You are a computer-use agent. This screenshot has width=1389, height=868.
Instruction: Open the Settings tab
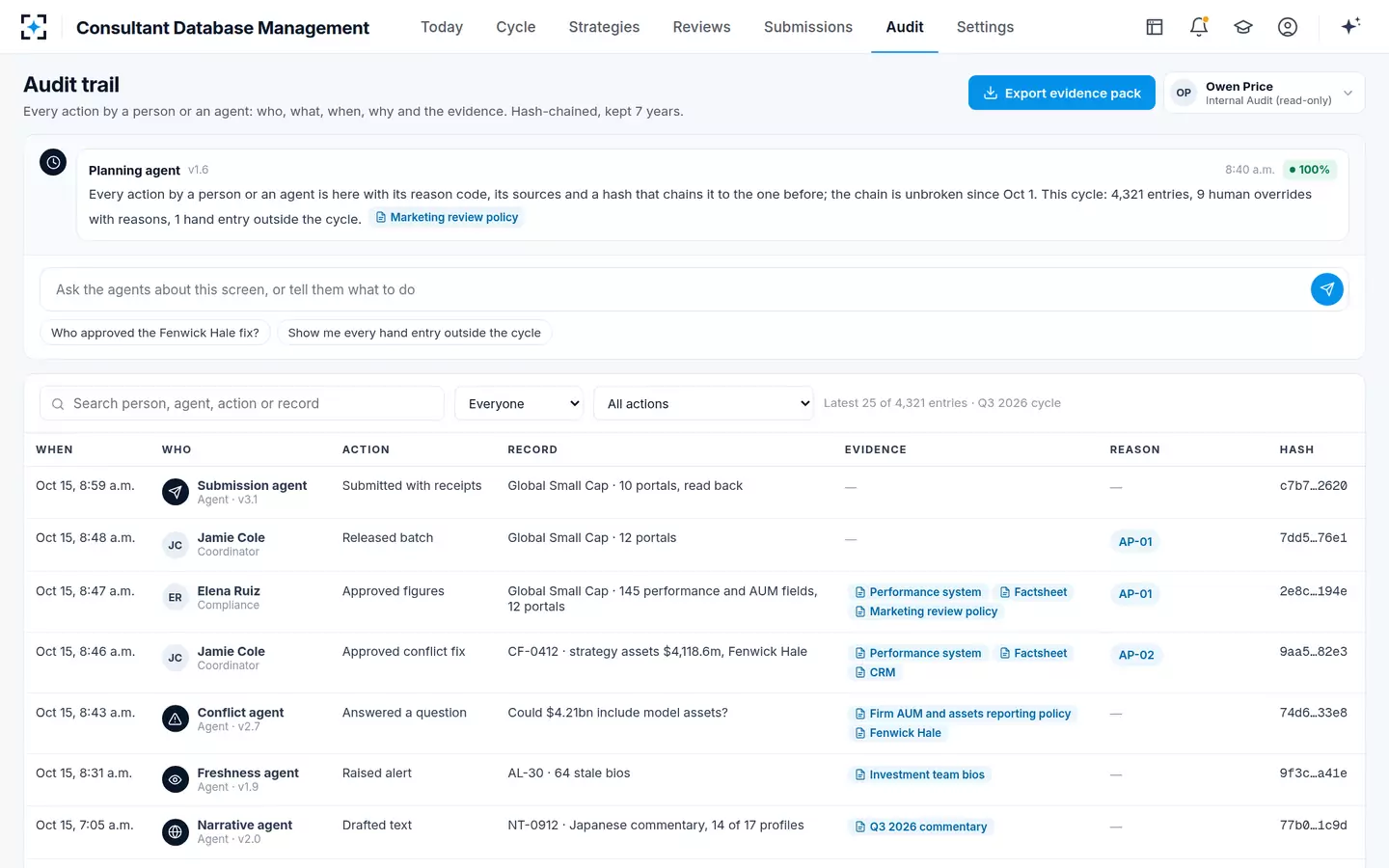985,27
